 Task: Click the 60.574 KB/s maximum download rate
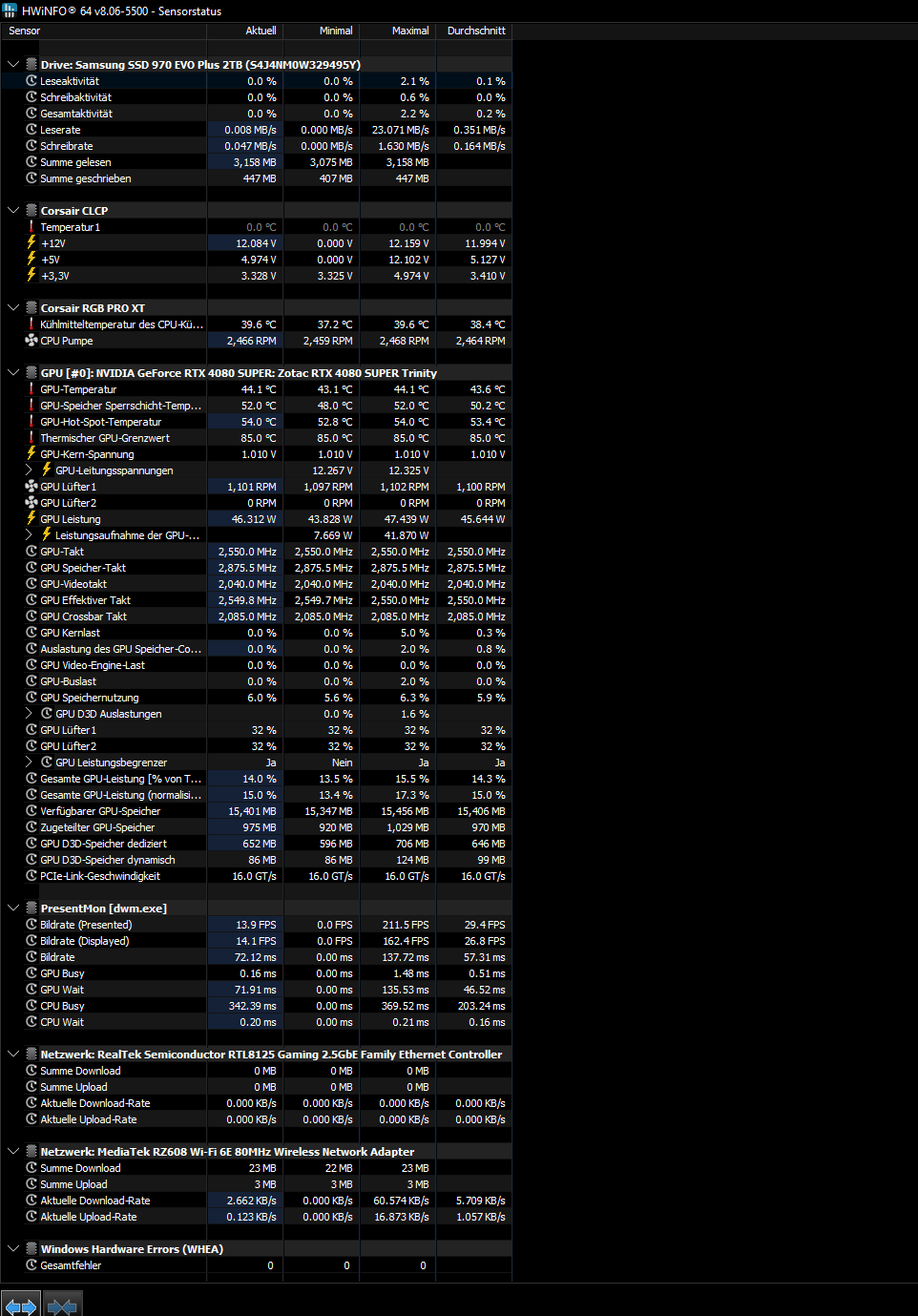(402, 1201)
